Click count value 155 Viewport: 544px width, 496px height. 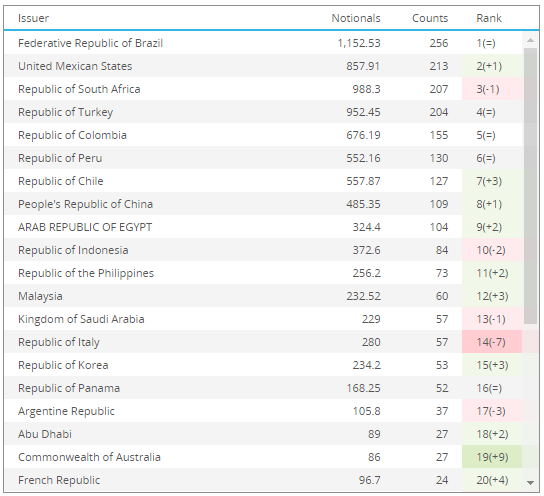(x=439, y=135)
